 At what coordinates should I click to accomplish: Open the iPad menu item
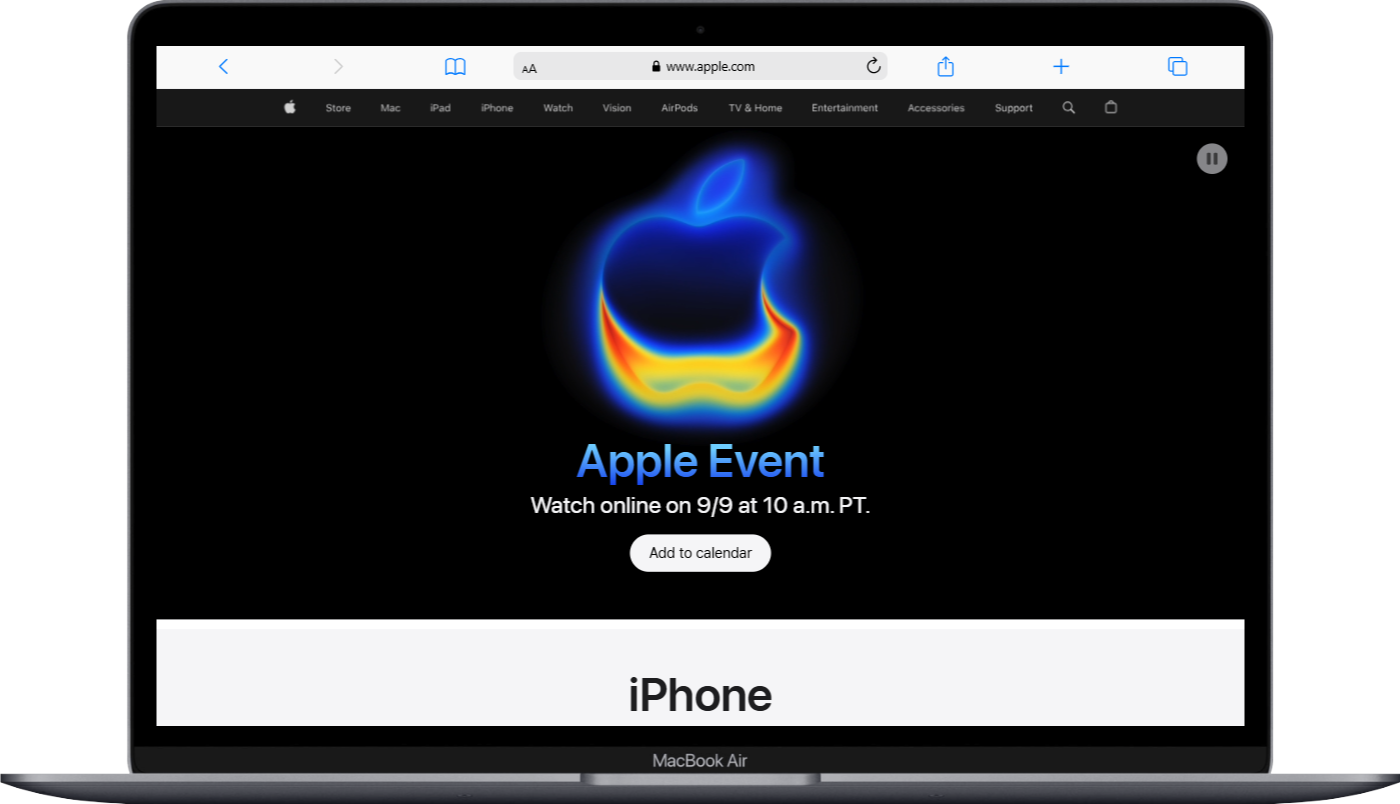point(440,108)
